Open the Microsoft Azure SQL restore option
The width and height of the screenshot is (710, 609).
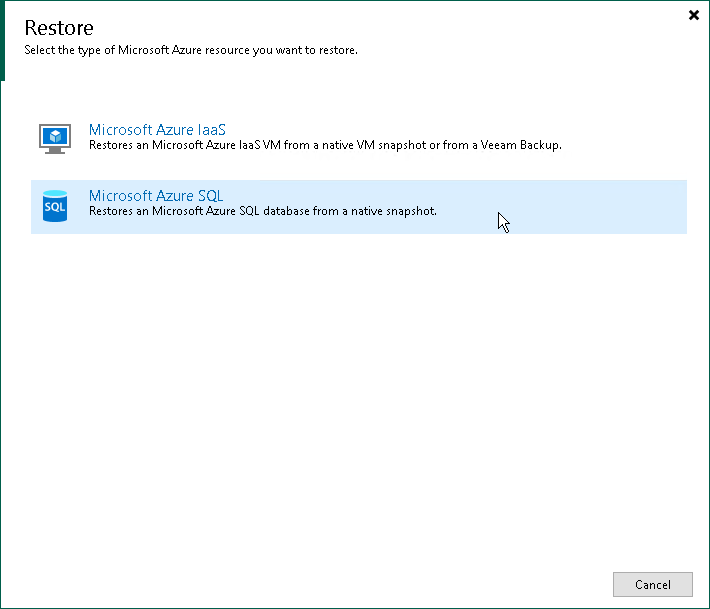pos(156,196)
